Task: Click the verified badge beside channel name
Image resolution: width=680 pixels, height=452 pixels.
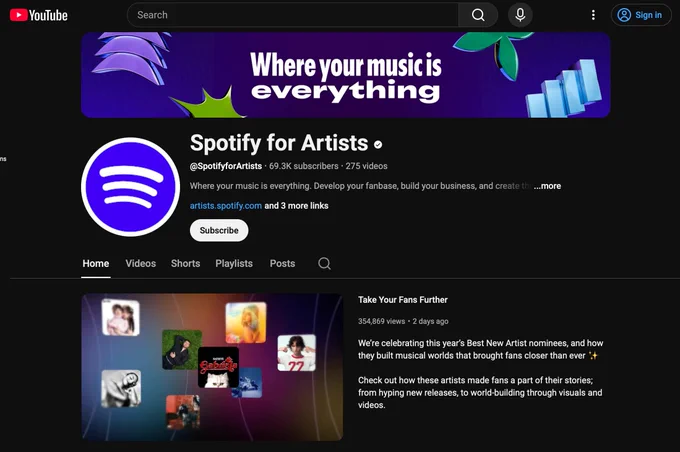Action: pyautogui.click(x=378, y=144)
